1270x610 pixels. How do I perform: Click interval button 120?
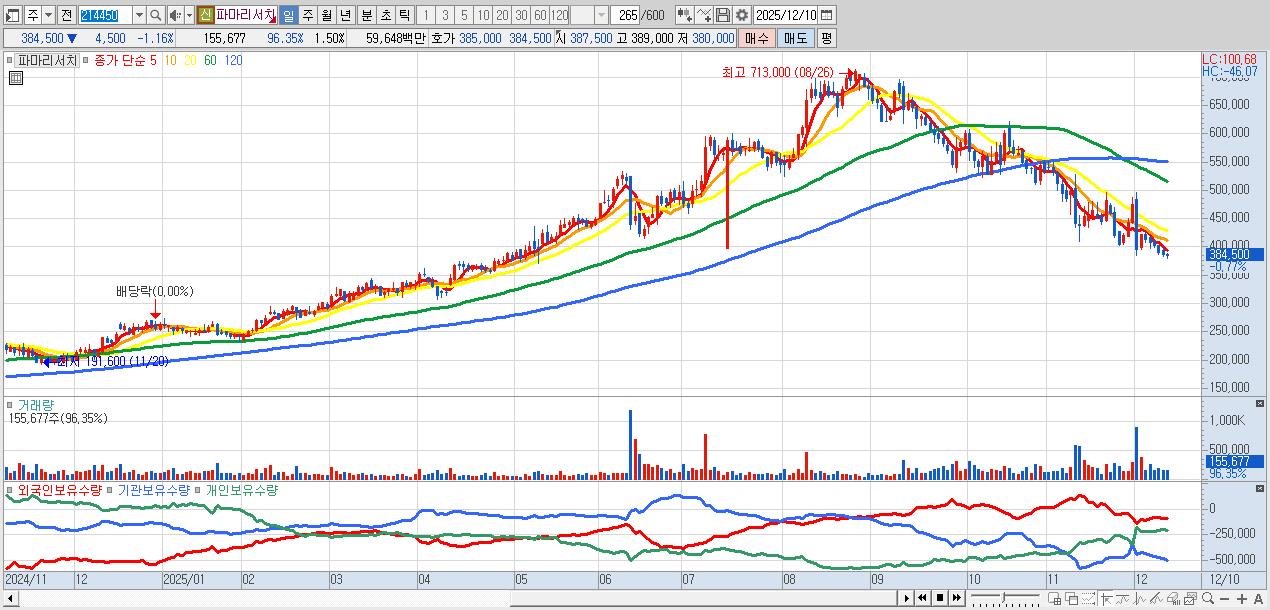coord(558,16)
